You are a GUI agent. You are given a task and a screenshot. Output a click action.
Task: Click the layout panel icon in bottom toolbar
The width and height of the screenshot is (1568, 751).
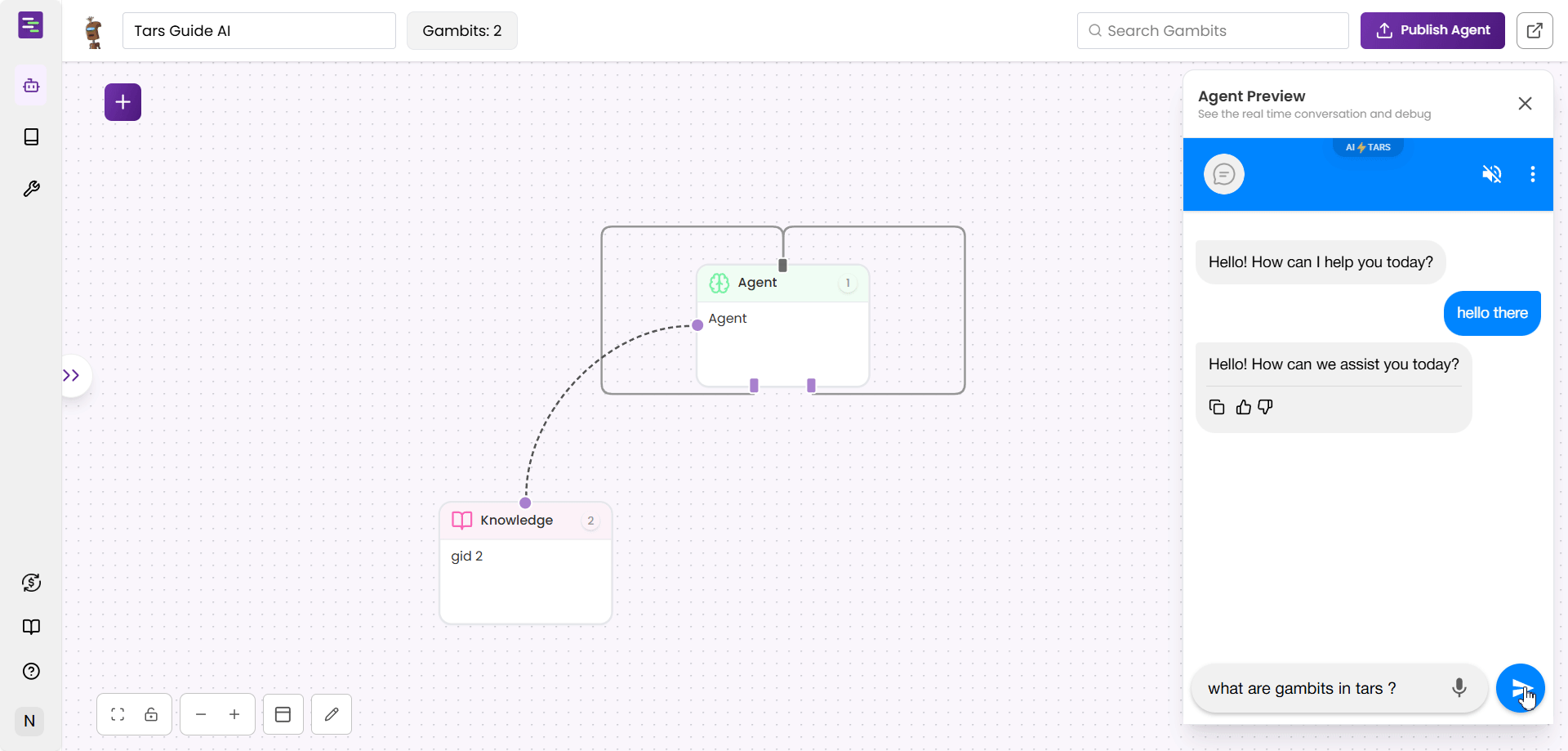coord(283,714)
